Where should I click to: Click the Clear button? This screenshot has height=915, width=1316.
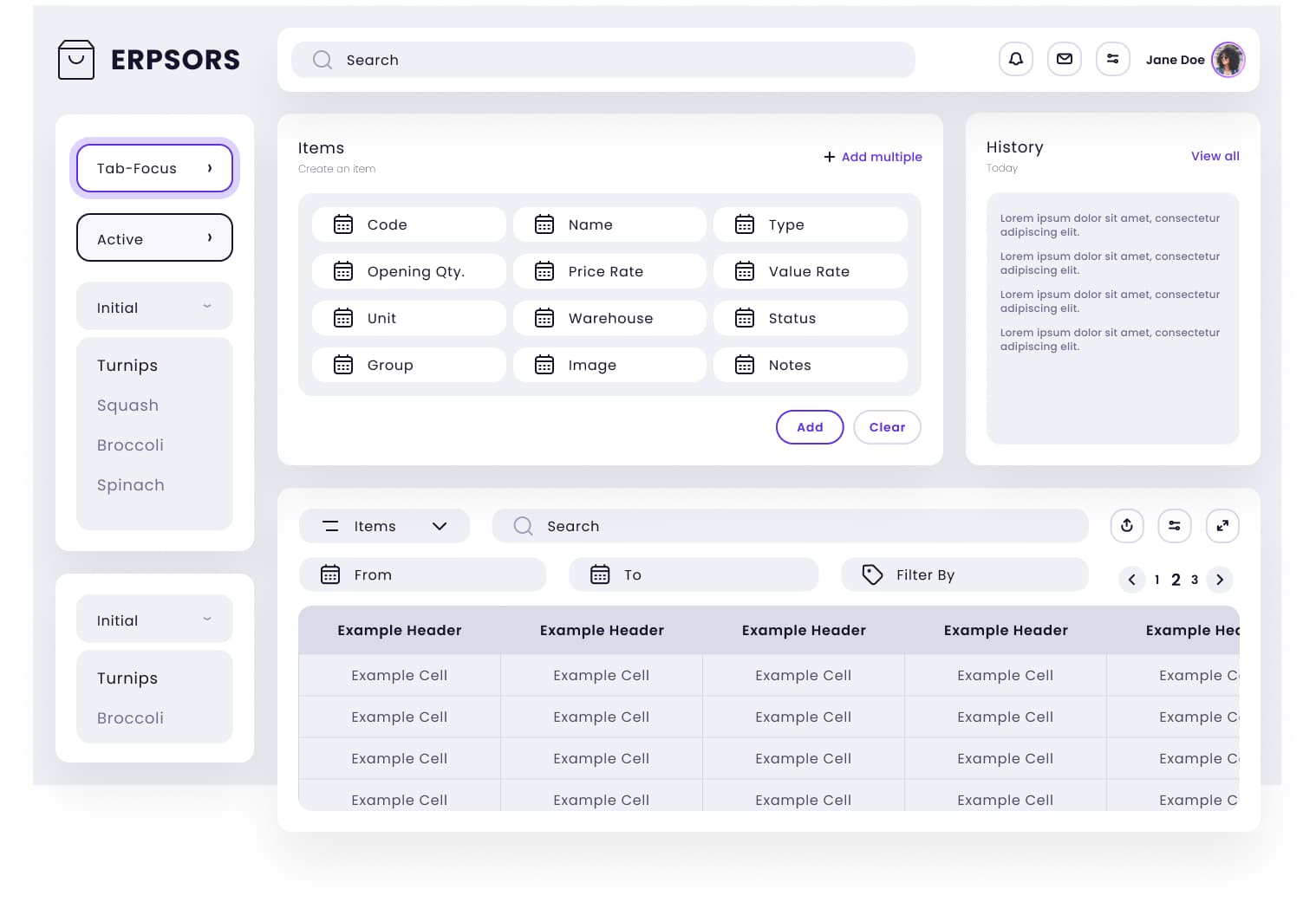click(x=887, y=427)
